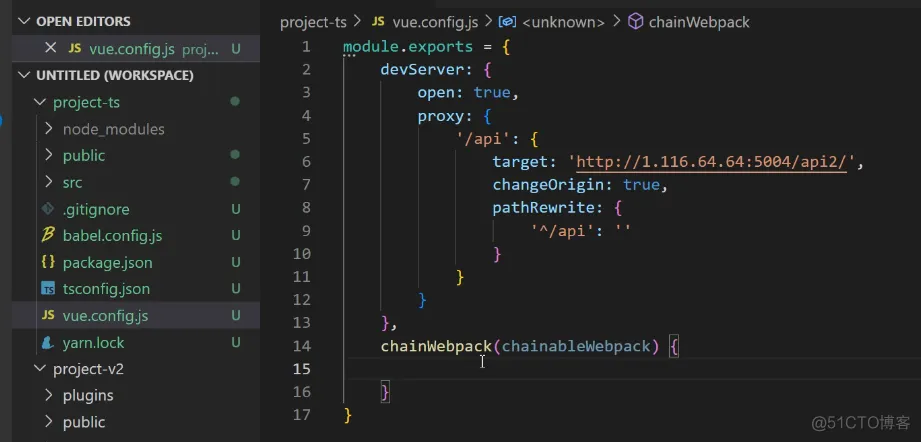This screenshot has width=921, height=442.
Task: Click the JS icon in the breadcrumb
Action: [x=378, y=22]
